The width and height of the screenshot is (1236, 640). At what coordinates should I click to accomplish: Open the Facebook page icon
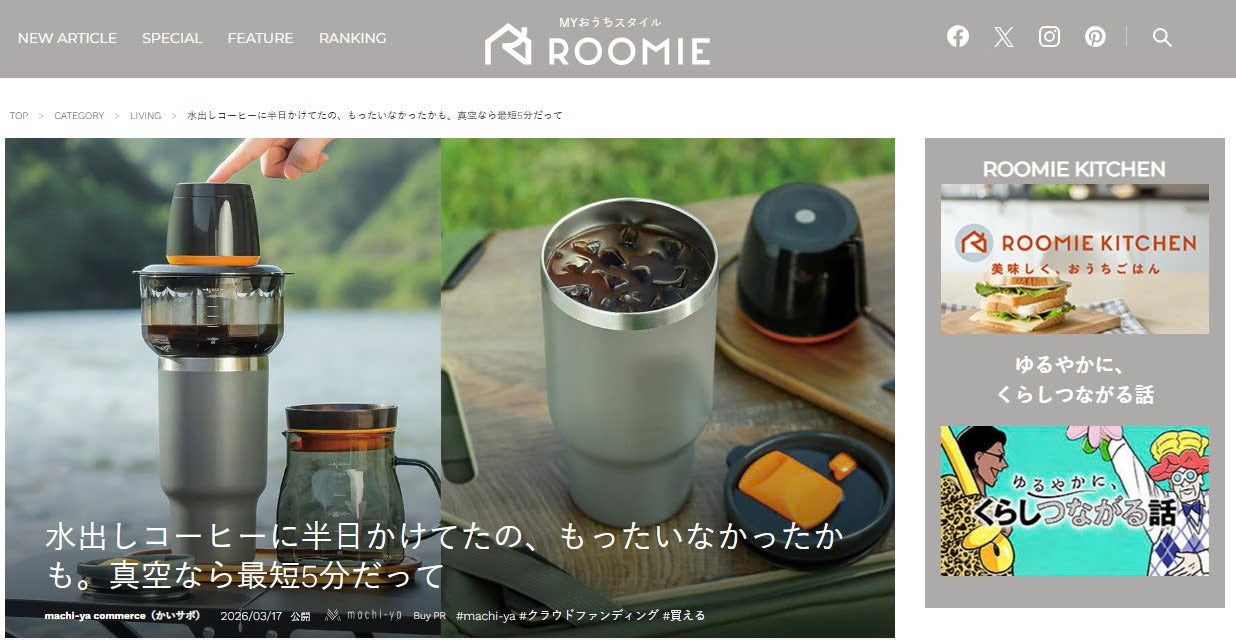click(x=958, y=37)
